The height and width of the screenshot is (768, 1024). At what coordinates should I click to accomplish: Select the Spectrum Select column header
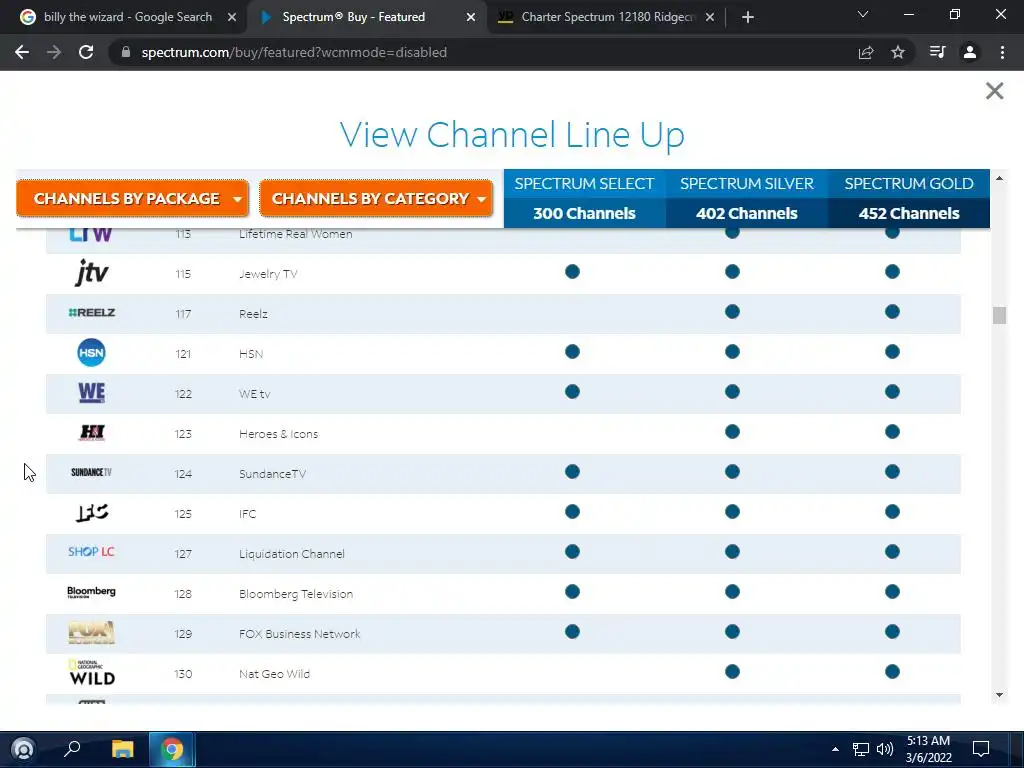click(584, 199)
